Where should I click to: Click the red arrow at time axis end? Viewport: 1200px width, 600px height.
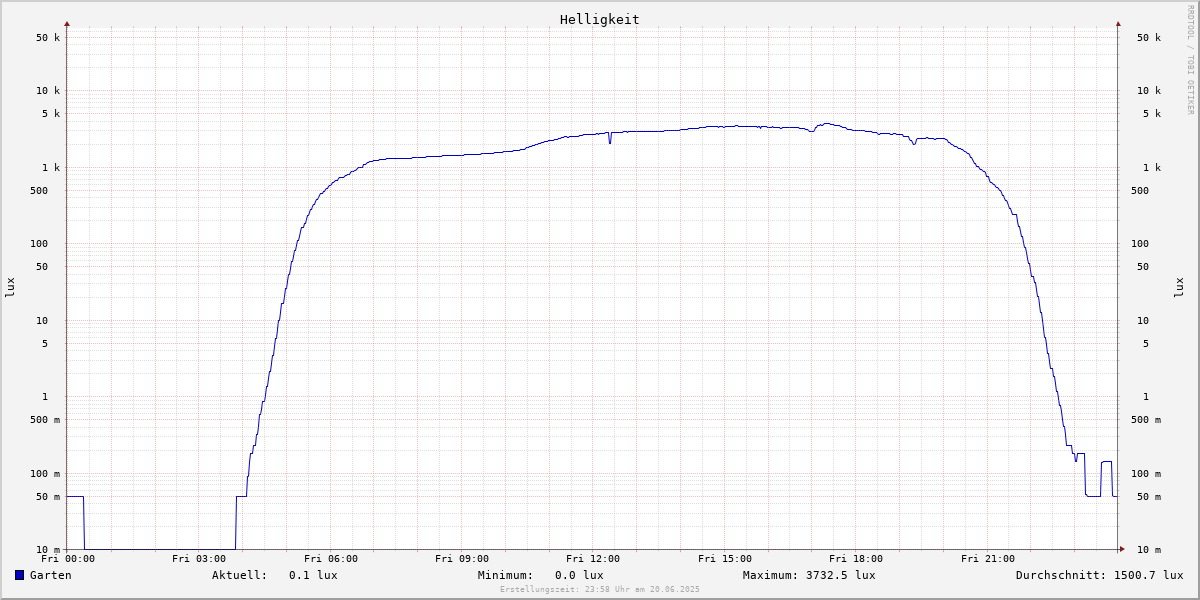tap(1122, 549)
